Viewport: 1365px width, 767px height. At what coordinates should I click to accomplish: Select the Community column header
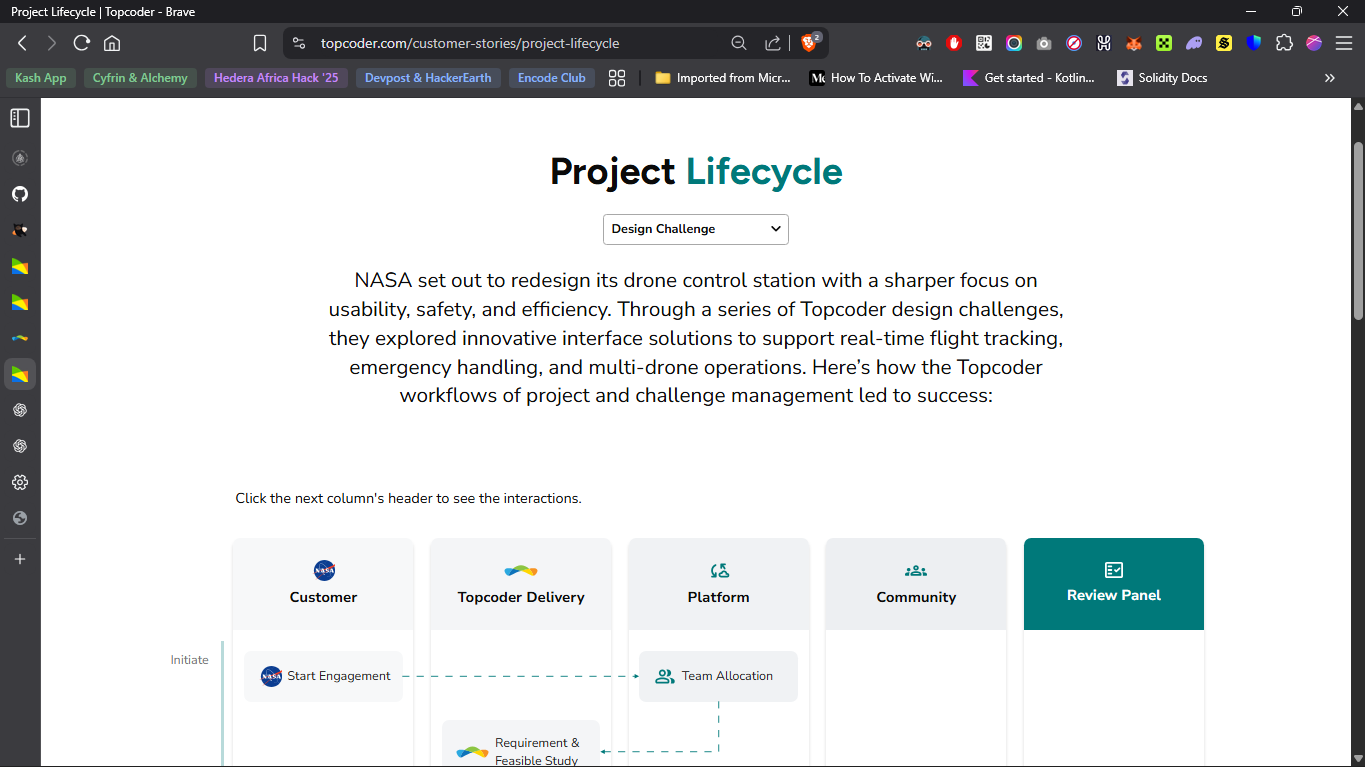(x=915, y=584)
